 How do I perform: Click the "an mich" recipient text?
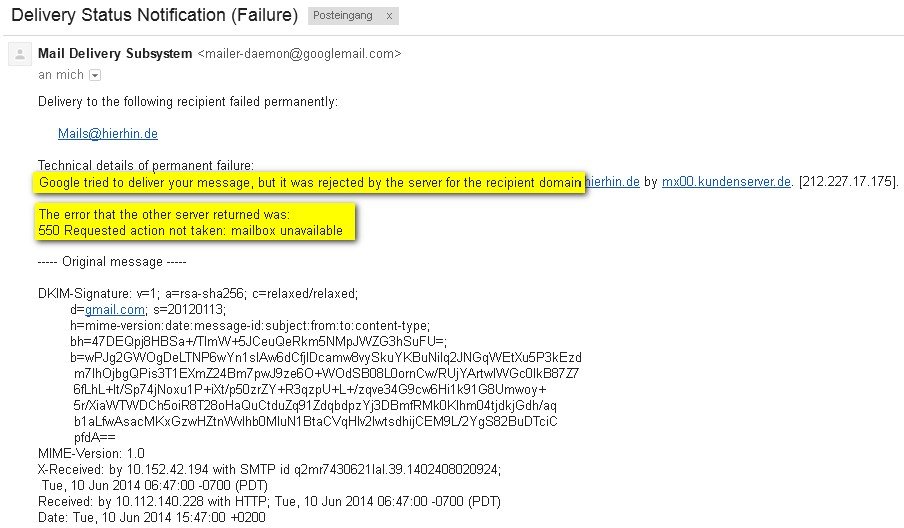coord(61,75)
